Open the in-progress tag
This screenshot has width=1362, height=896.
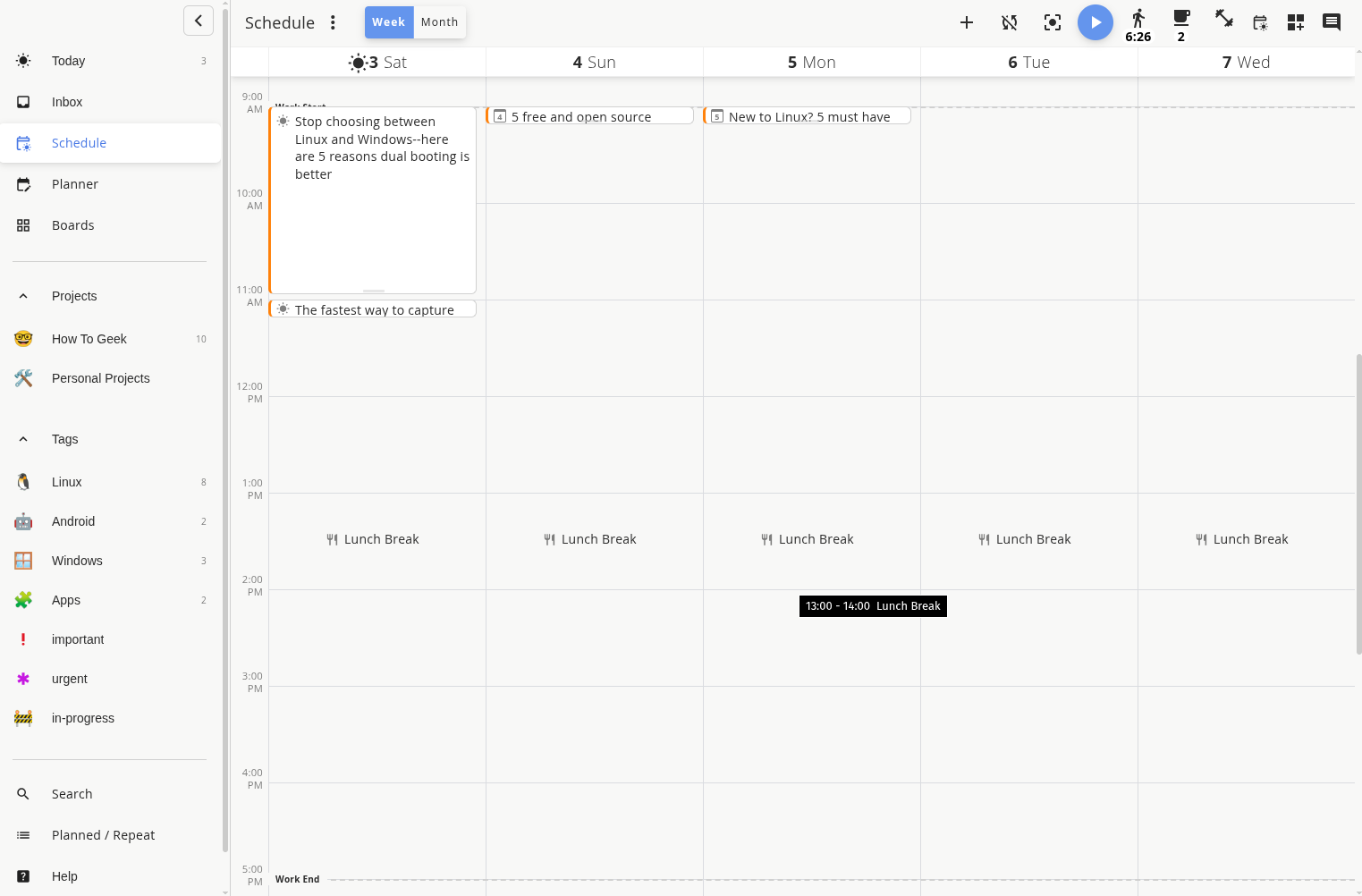click(111, 718)
